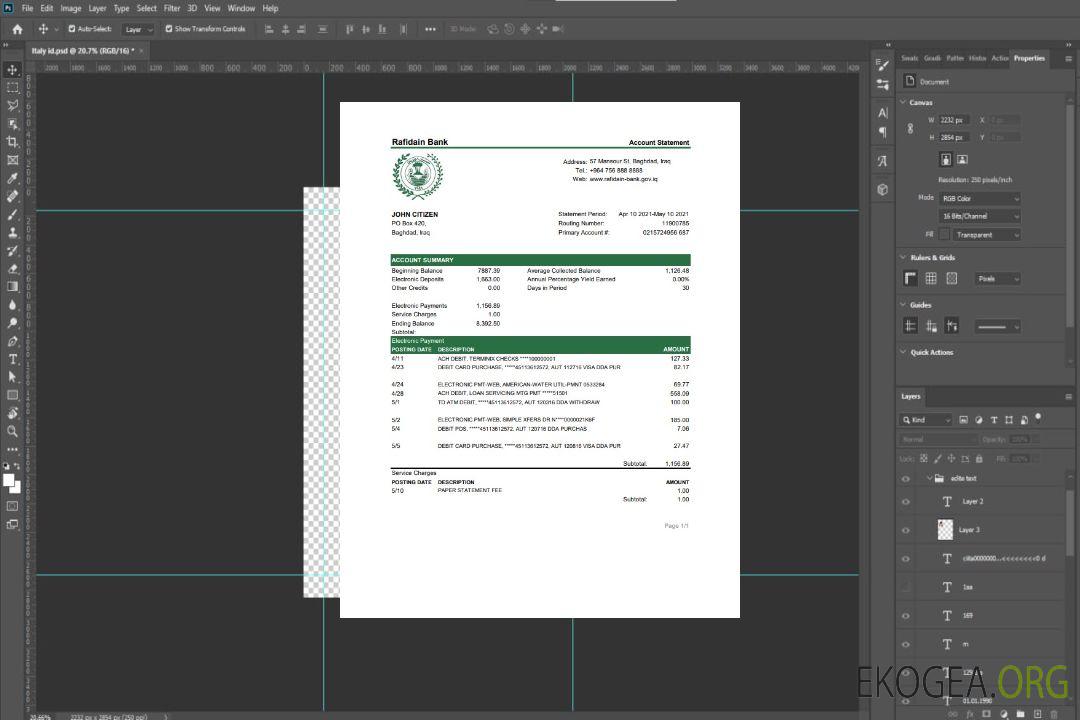Select the Dodge tool

pyautogui.click(x=12, y=322)
